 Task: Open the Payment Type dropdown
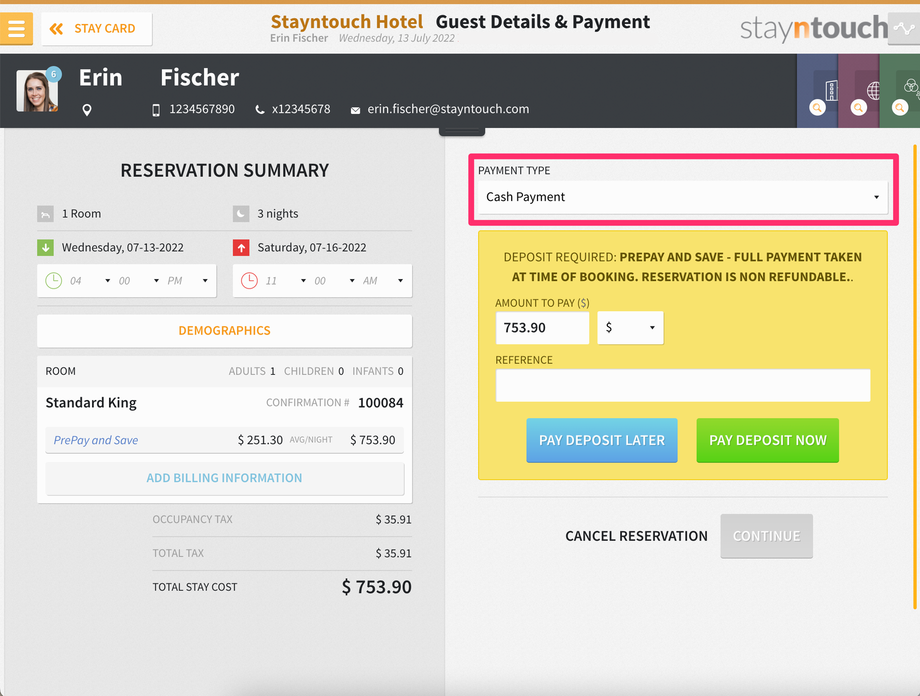[682, 197]
